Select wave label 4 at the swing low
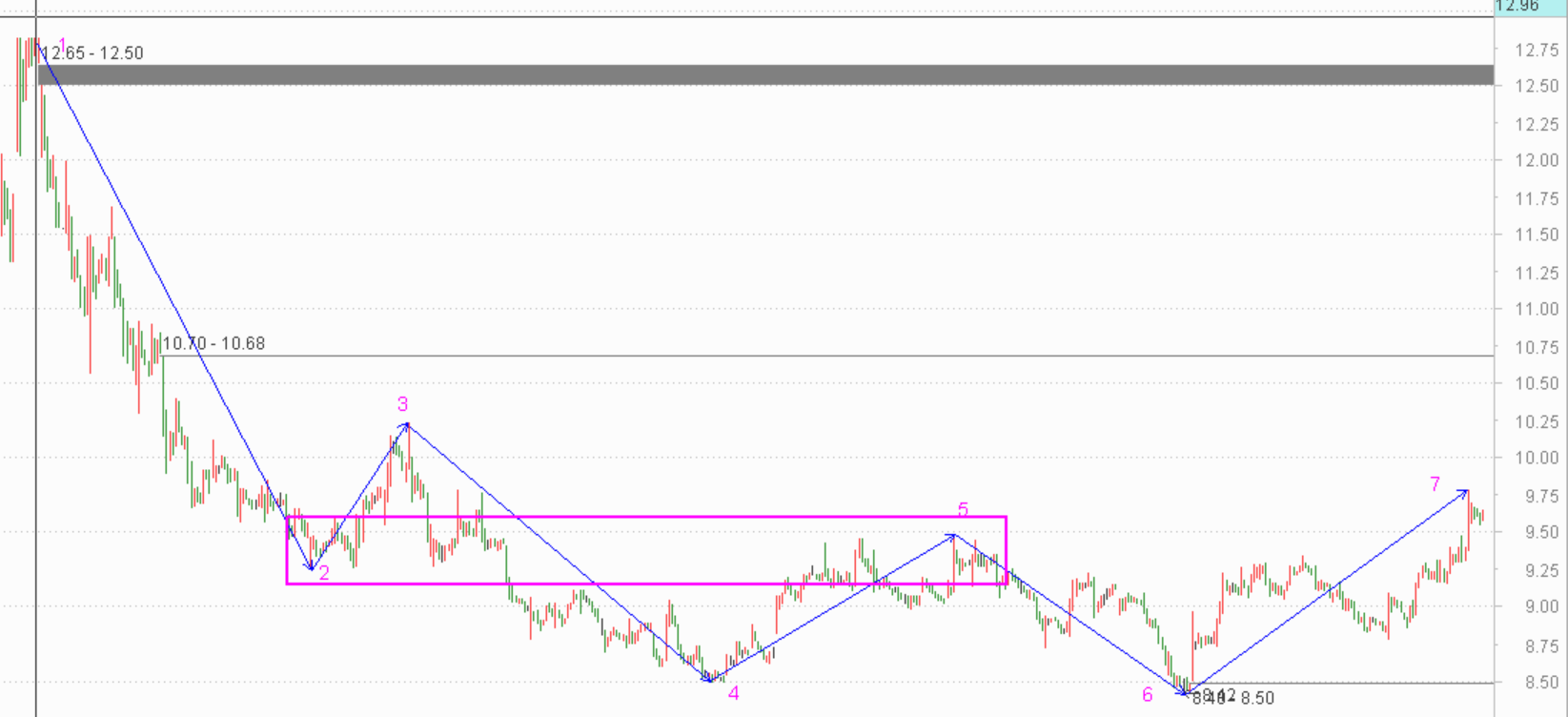This screenshot has width=1568, height=717. [x=733, y=693]
